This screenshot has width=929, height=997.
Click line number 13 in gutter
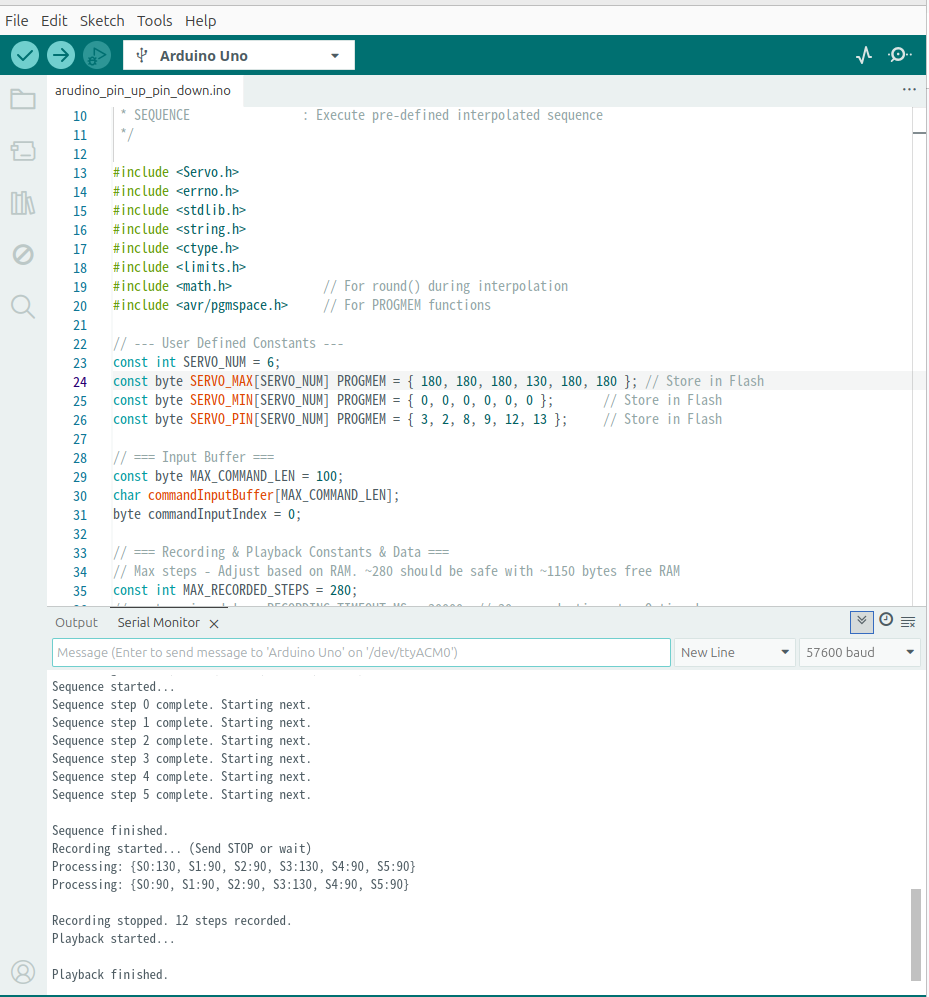[79, 173]
